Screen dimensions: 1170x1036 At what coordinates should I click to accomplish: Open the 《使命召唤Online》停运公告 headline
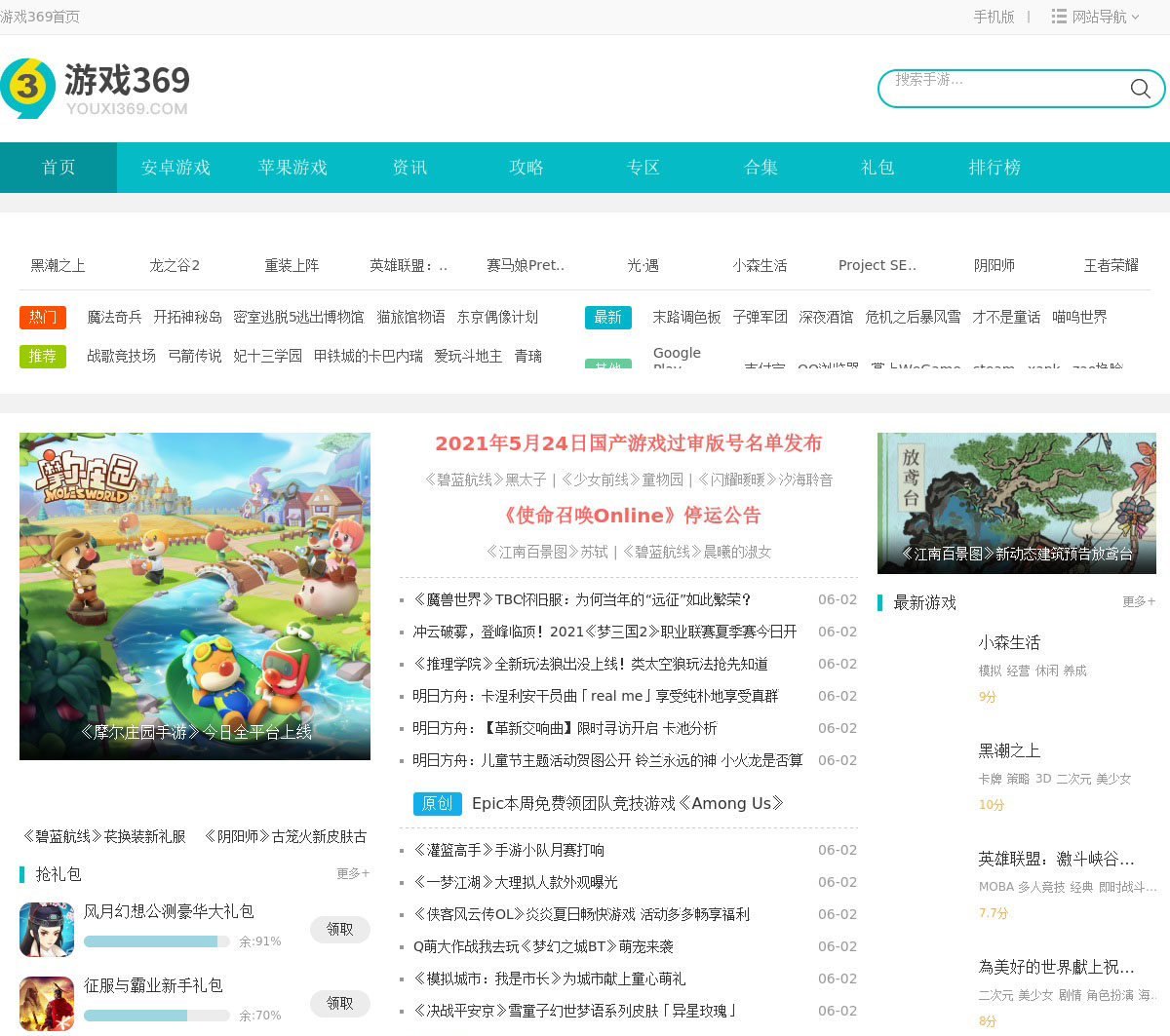coord(631,516)
